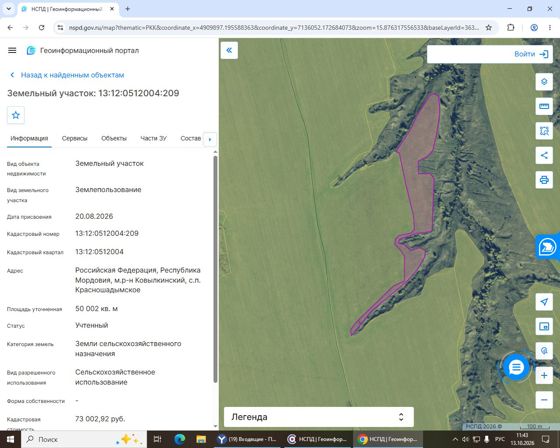Open the Chrome profile icon
560x448 pixels.
[534, 28]
